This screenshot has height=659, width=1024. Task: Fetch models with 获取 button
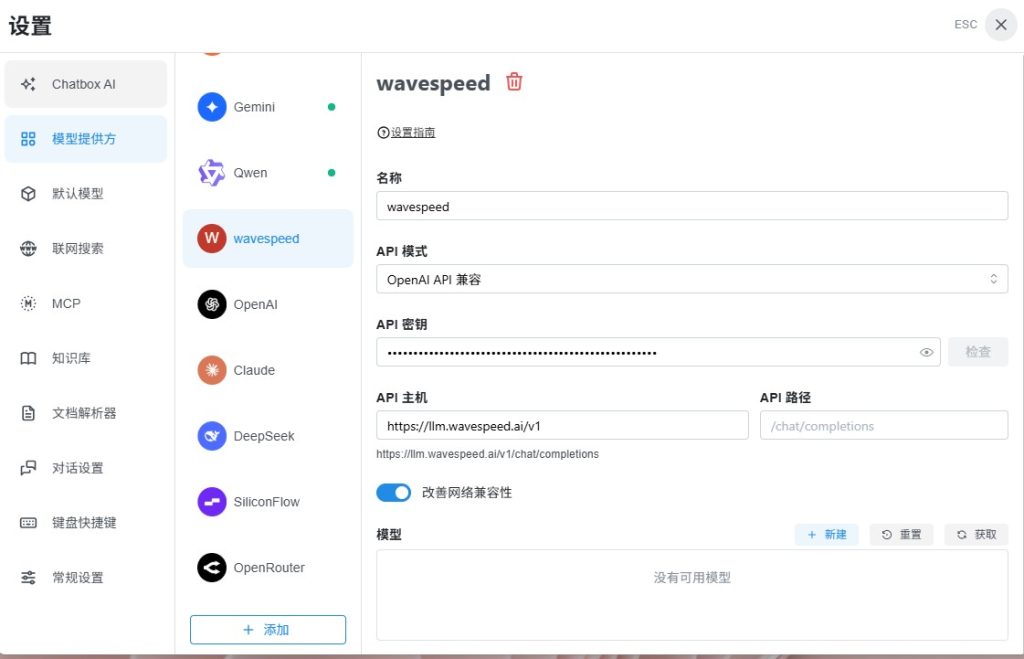click(x=976, y=535)
